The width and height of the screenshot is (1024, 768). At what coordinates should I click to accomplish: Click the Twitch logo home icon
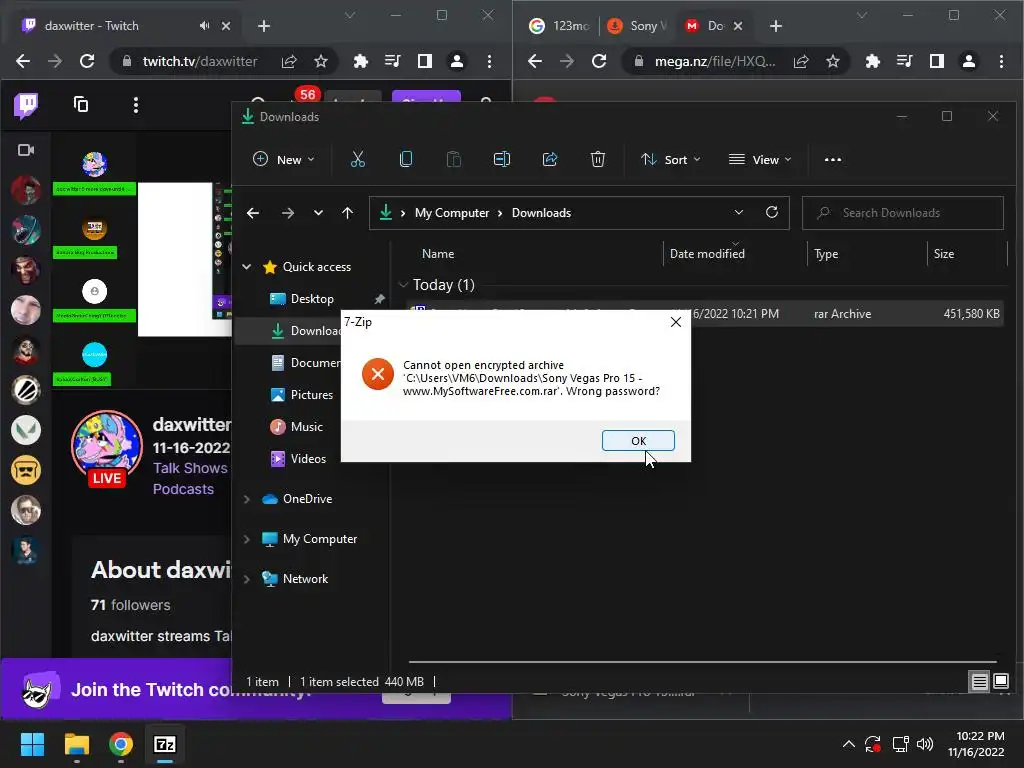tap(26, 105)
